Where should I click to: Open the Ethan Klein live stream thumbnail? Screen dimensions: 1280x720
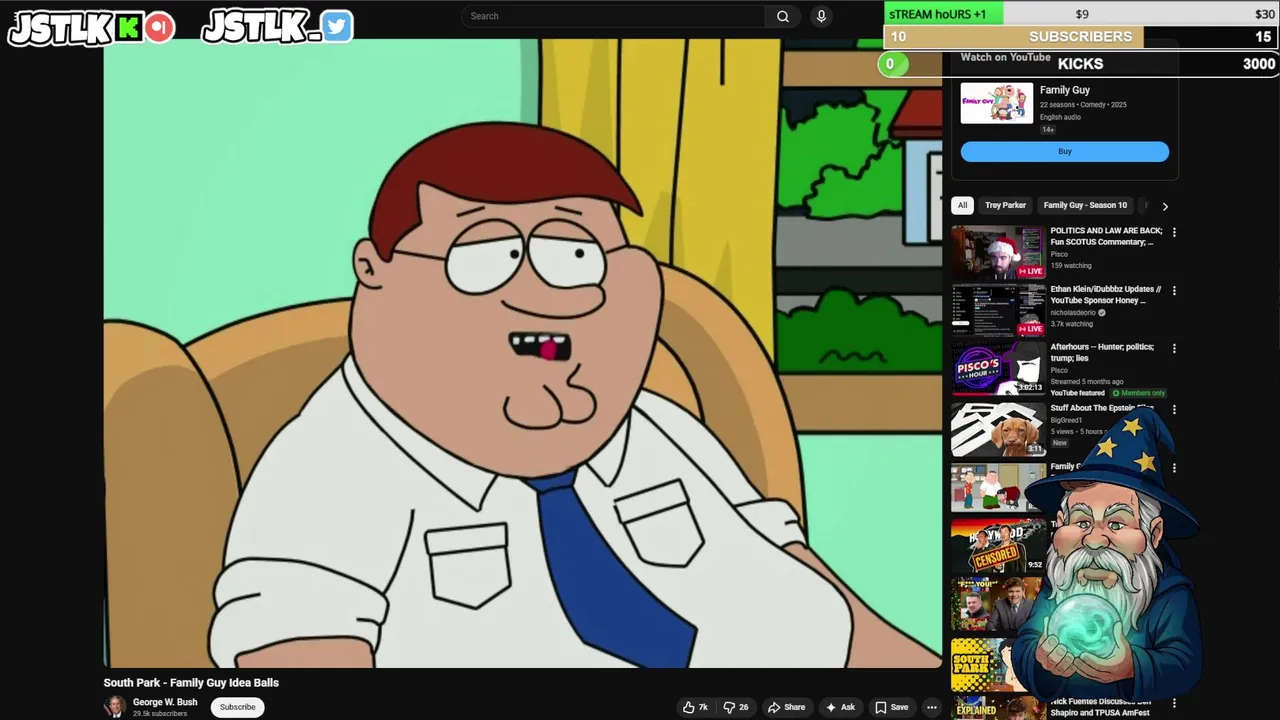(998, 310)
